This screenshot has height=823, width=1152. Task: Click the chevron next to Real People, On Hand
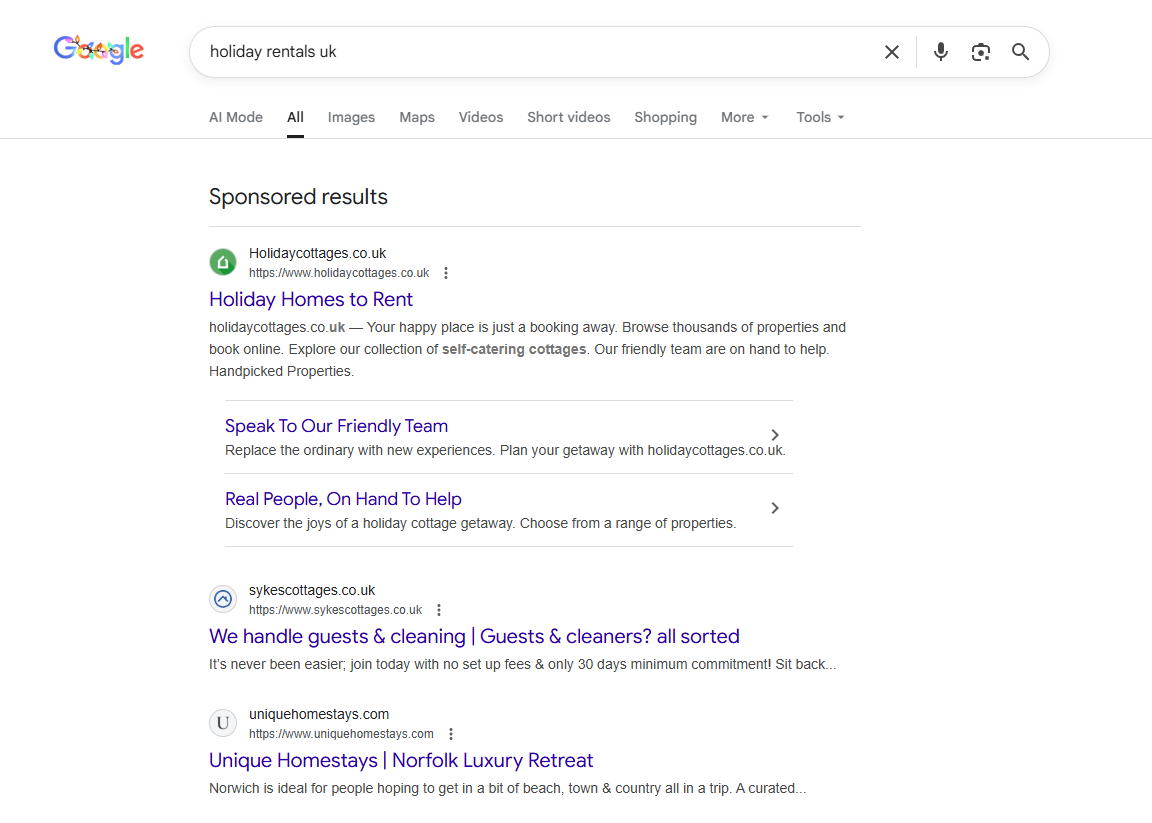[x=774, y=508]
